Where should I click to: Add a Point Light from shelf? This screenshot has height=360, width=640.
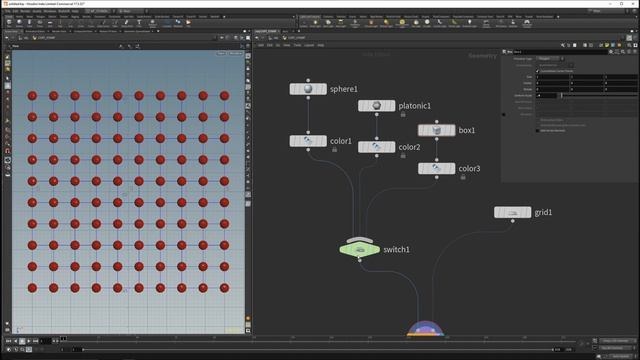point(315,24)
